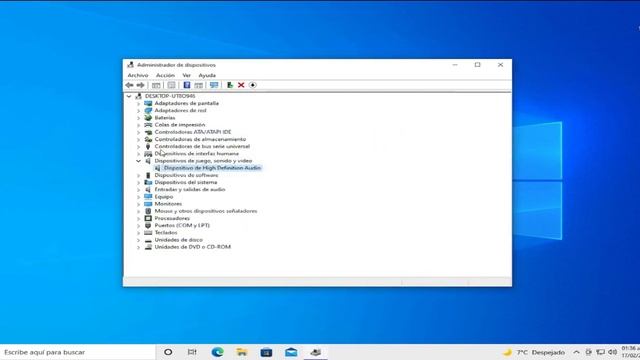Expand Controladoras ATA/ATAPI IDE
640x360 pixels.
138,132
